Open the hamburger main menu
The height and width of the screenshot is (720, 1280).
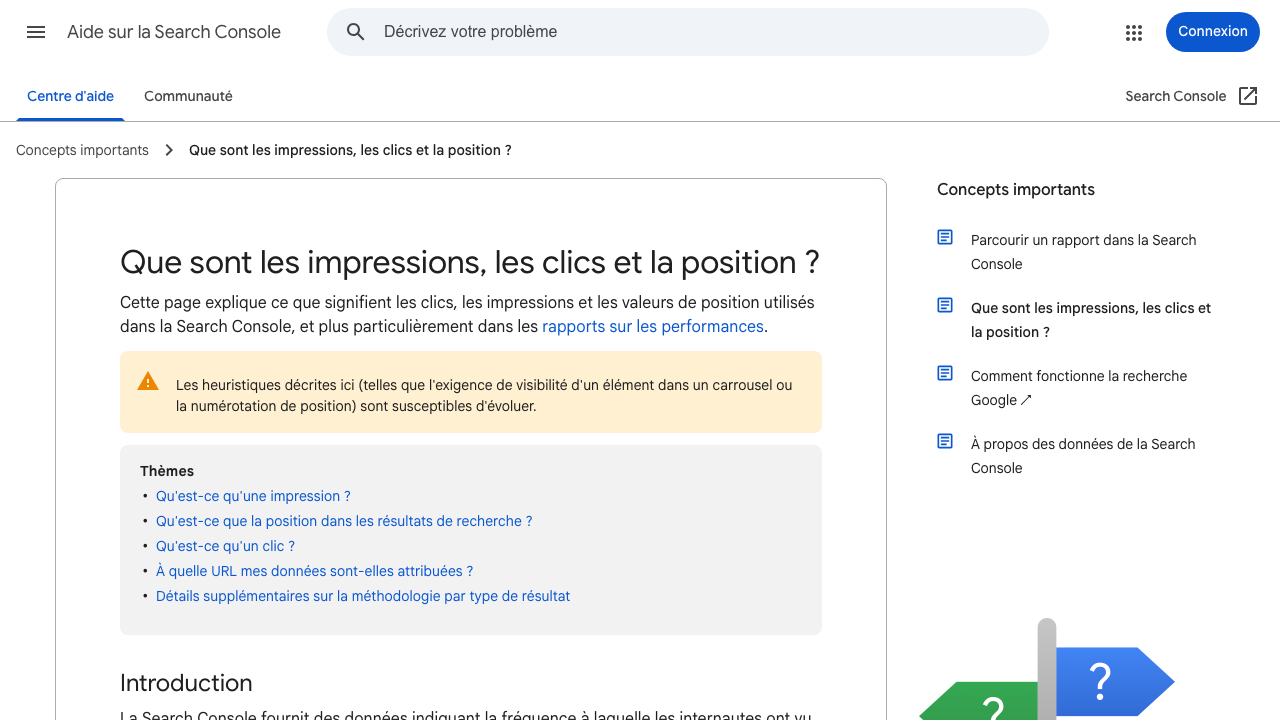(x=36, y=32)
